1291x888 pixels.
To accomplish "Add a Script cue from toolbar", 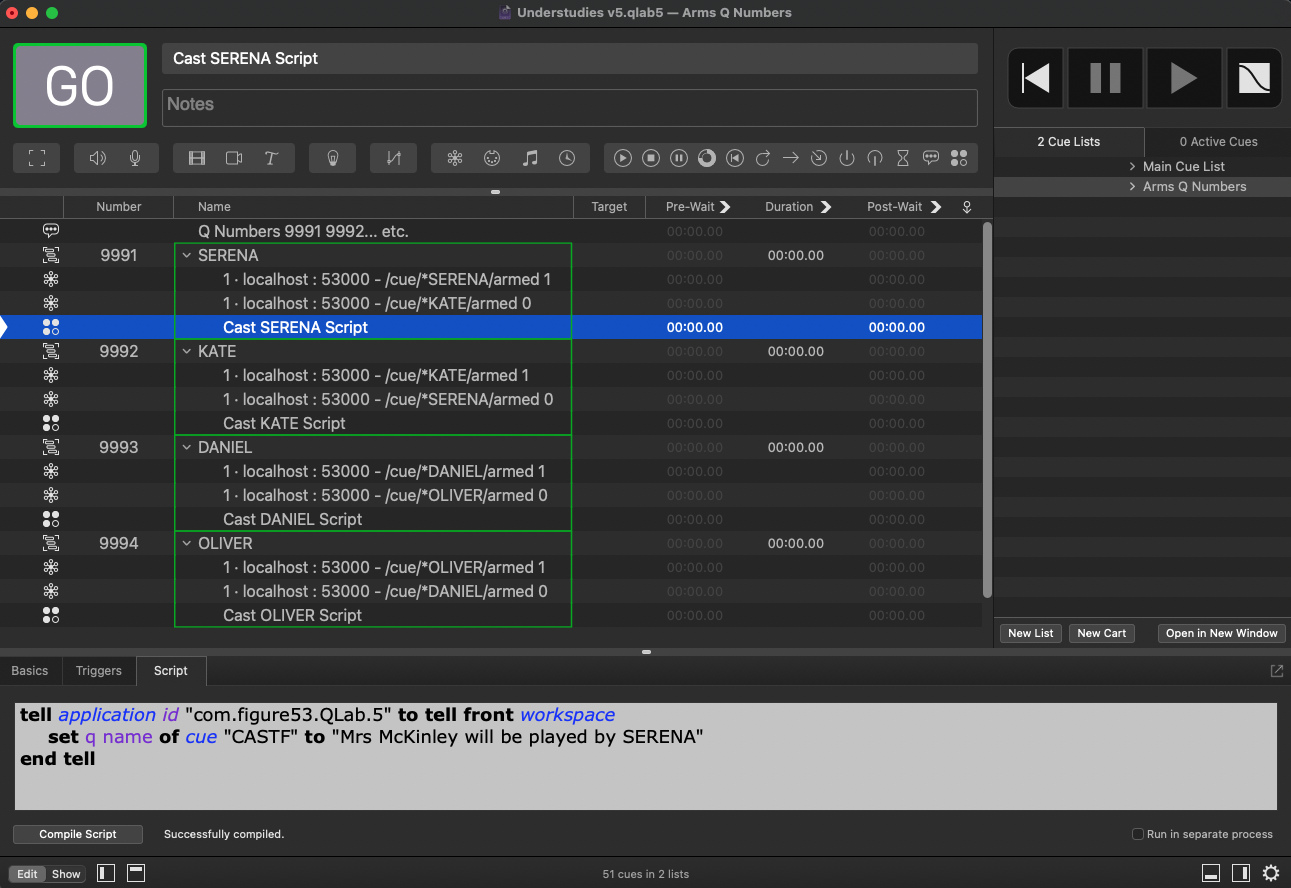I will [x=959, y=158].
